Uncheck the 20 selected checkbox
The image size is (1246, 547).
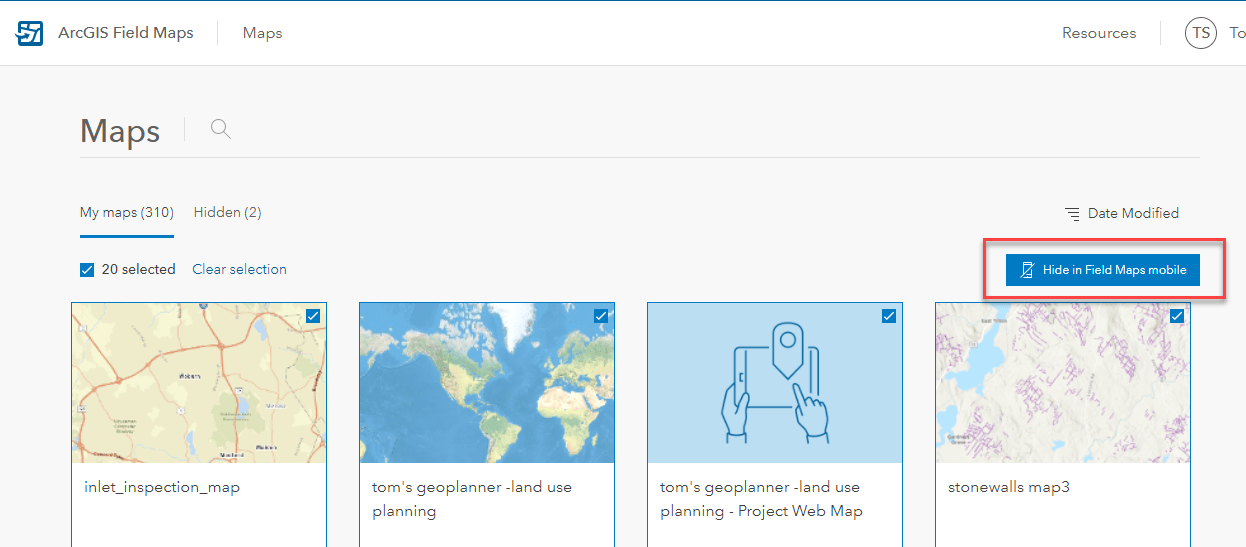click(87, 270)
